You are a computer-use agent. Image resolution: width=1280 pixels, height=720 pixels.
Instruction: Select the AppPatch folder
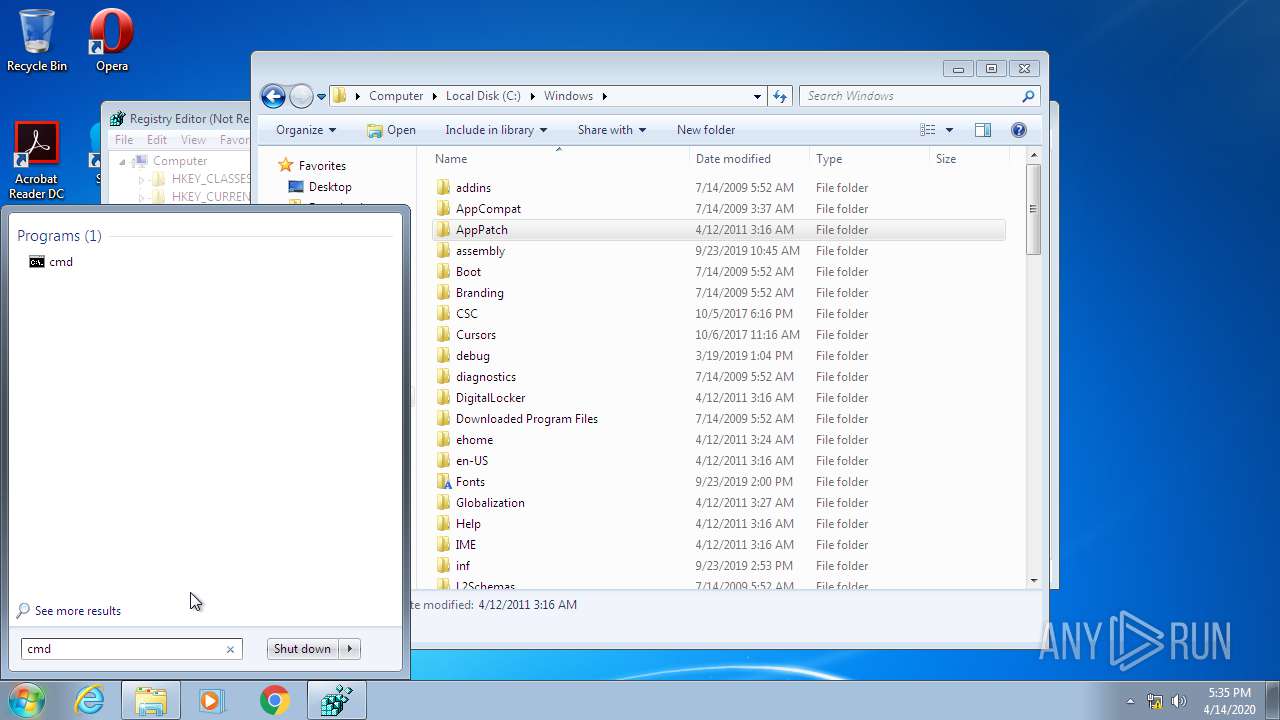click(719, 230)
